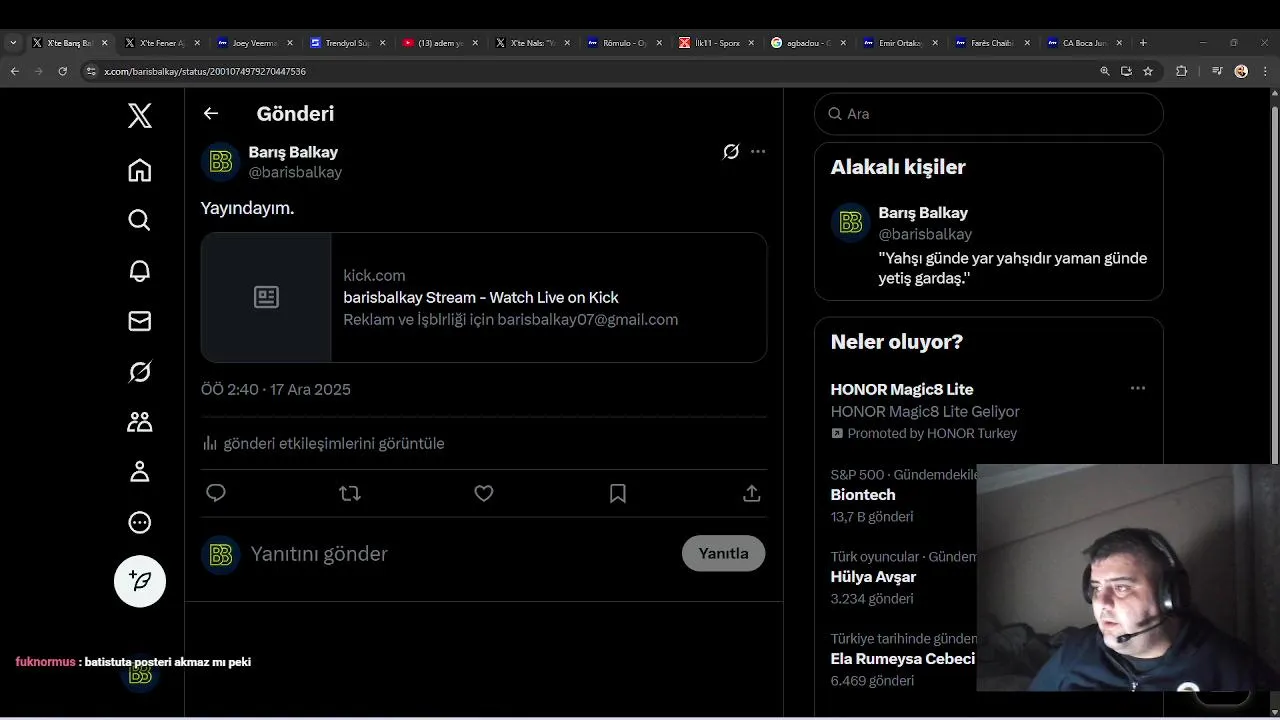
Task: Open Grok from the sidebar icon
Action: (x=140, y=372)
